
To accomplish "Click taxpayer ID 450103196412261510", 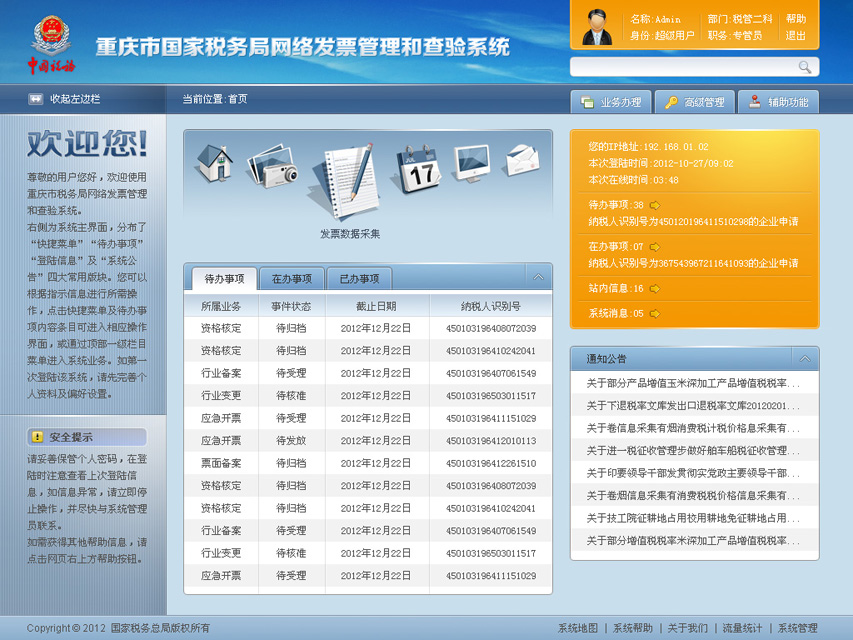I will pyautogui.click(x=491, y=463).
